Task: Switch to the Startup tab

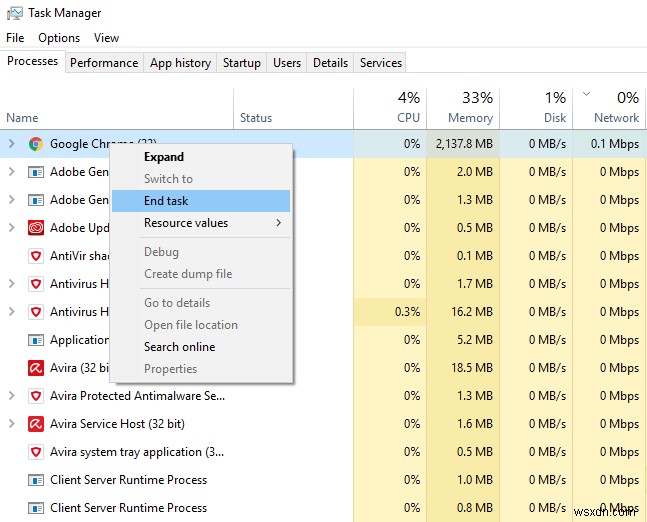Action: coord(242,63)
